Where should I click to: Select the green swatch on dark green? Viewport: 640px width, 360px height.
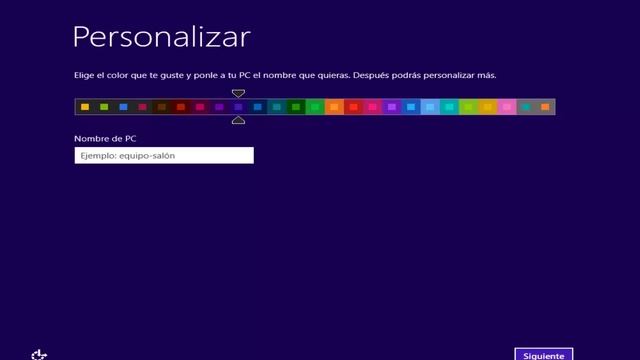click(x=296, y=107)
